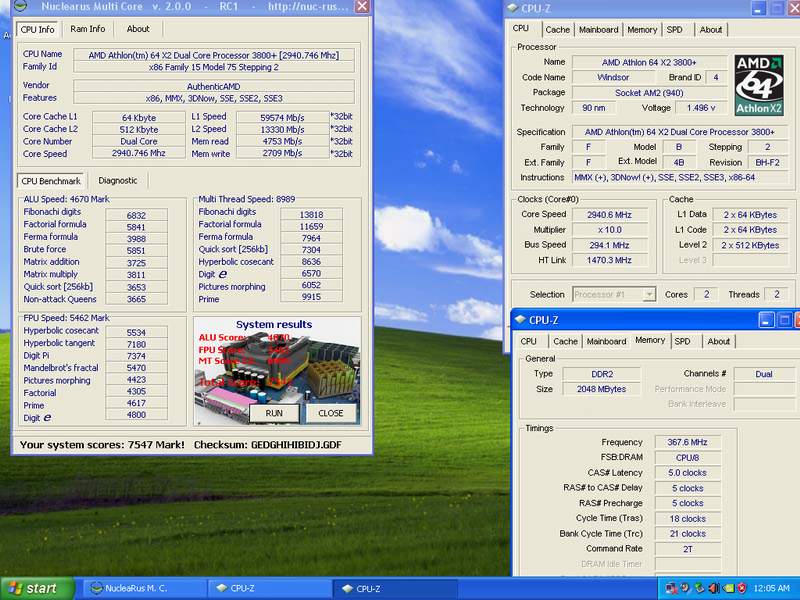Image resolution: width=800 pixels, height=600 pixels.
Task: Click the L1 Speed 59574 Mb/s value
Action: 282,117
